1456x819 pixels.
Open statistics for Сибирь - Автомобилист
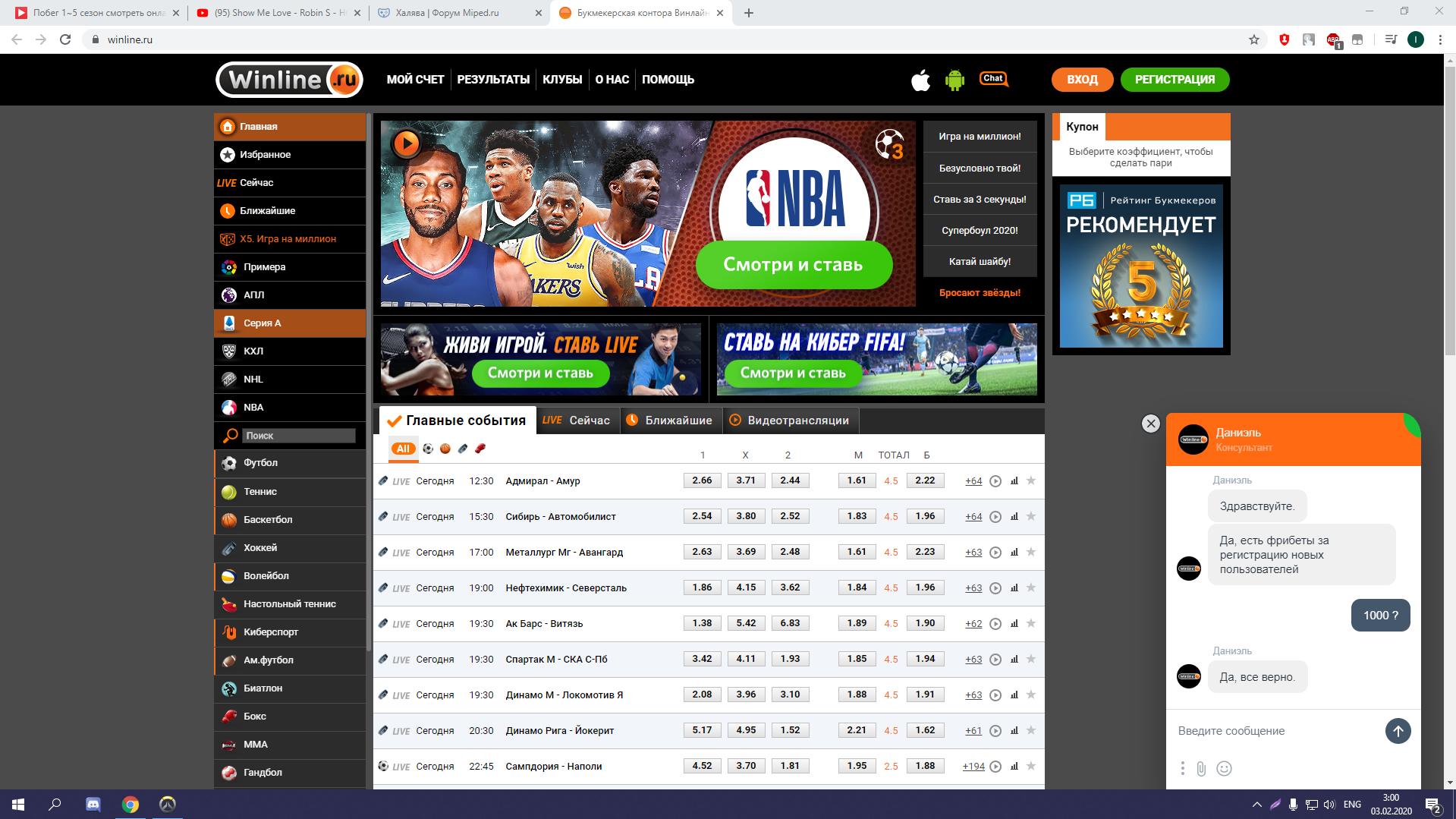1014,517
